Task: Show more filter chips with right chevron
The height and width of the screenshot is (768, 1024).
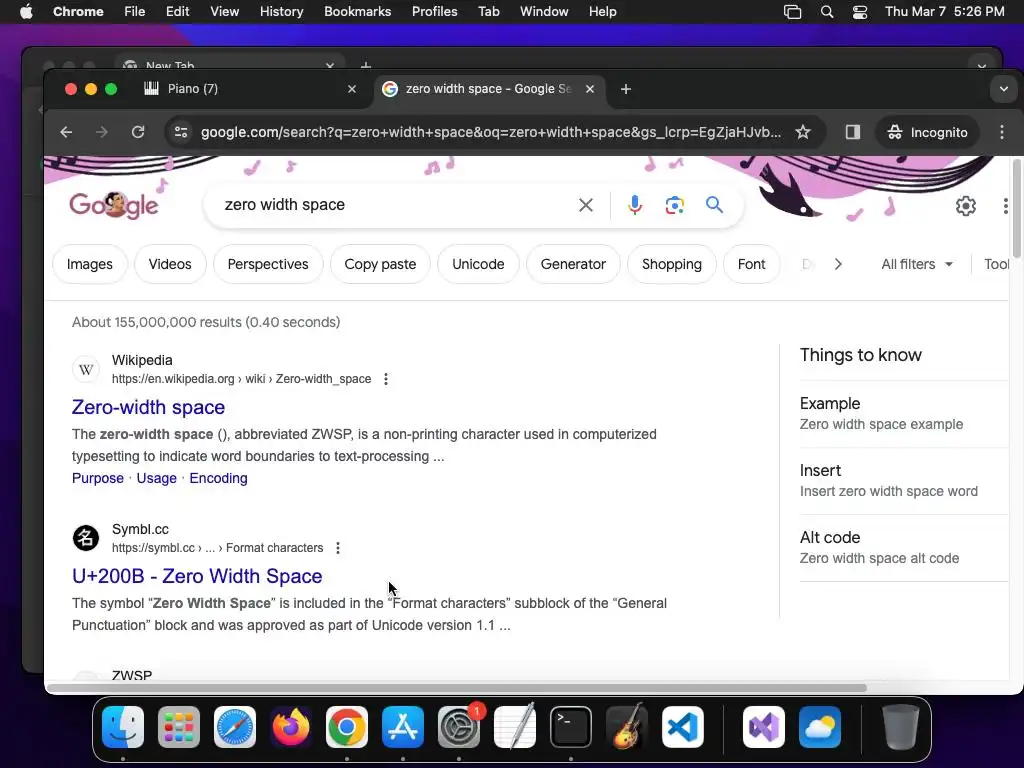Action: tap(838, 264)
